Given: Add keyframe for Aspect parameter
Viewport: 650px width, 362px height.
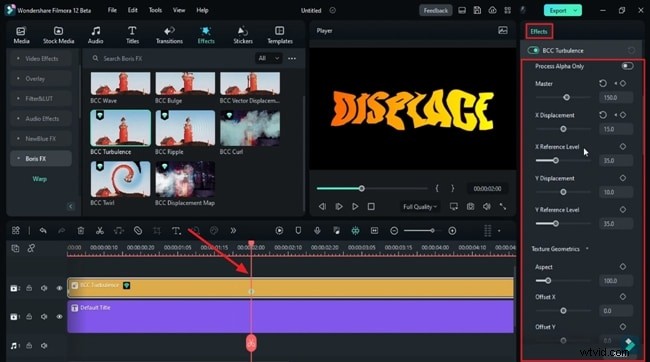Looking at the screenshot, I should click(623, 267).
